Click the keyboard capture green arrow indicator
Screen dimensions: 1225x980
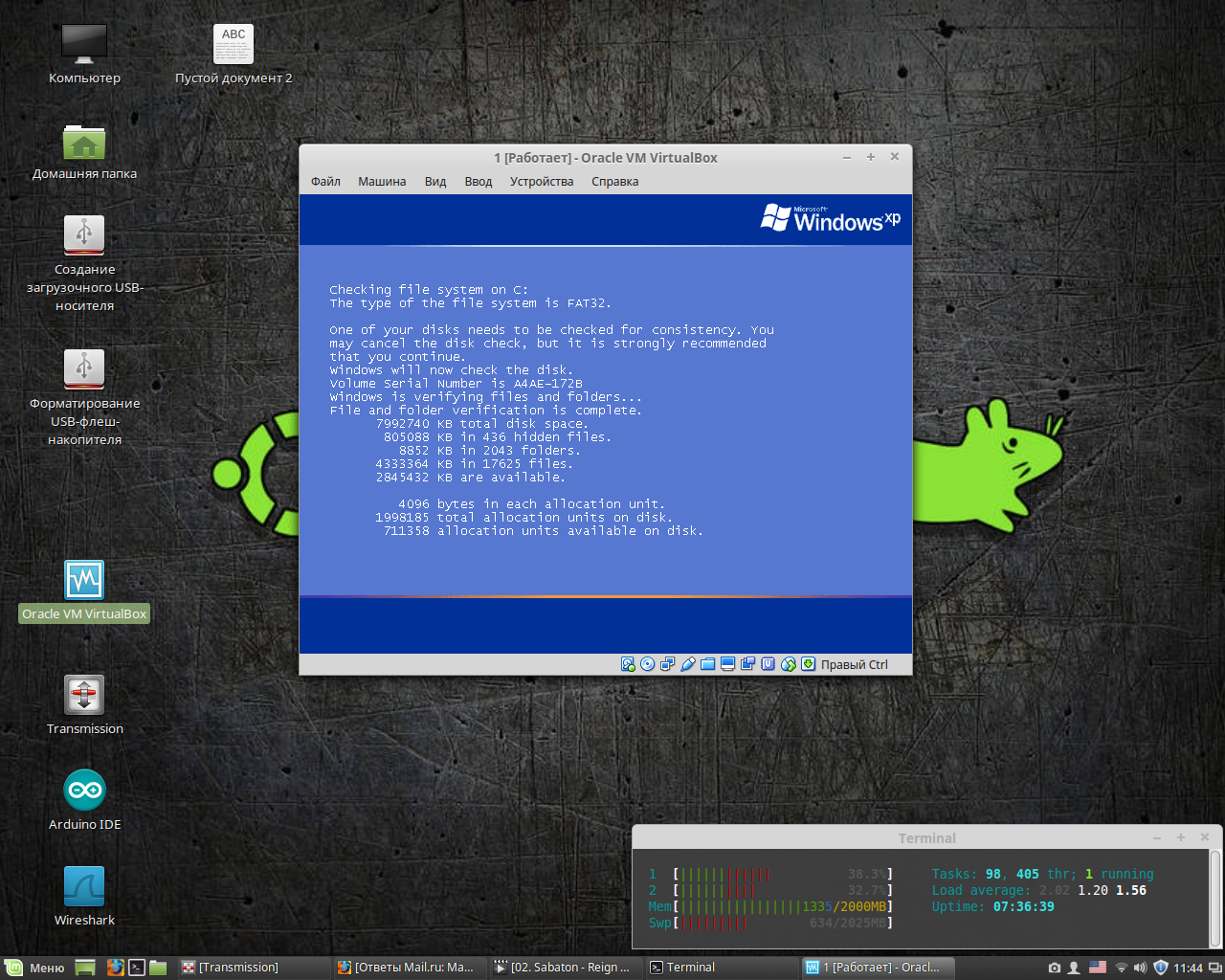(808, 664)
